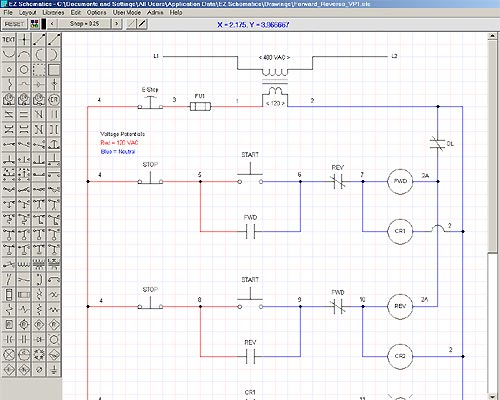Choose the dashed rectangle tool
The image size is (500, 400).
pyautogui.click(x=39, y=70)
